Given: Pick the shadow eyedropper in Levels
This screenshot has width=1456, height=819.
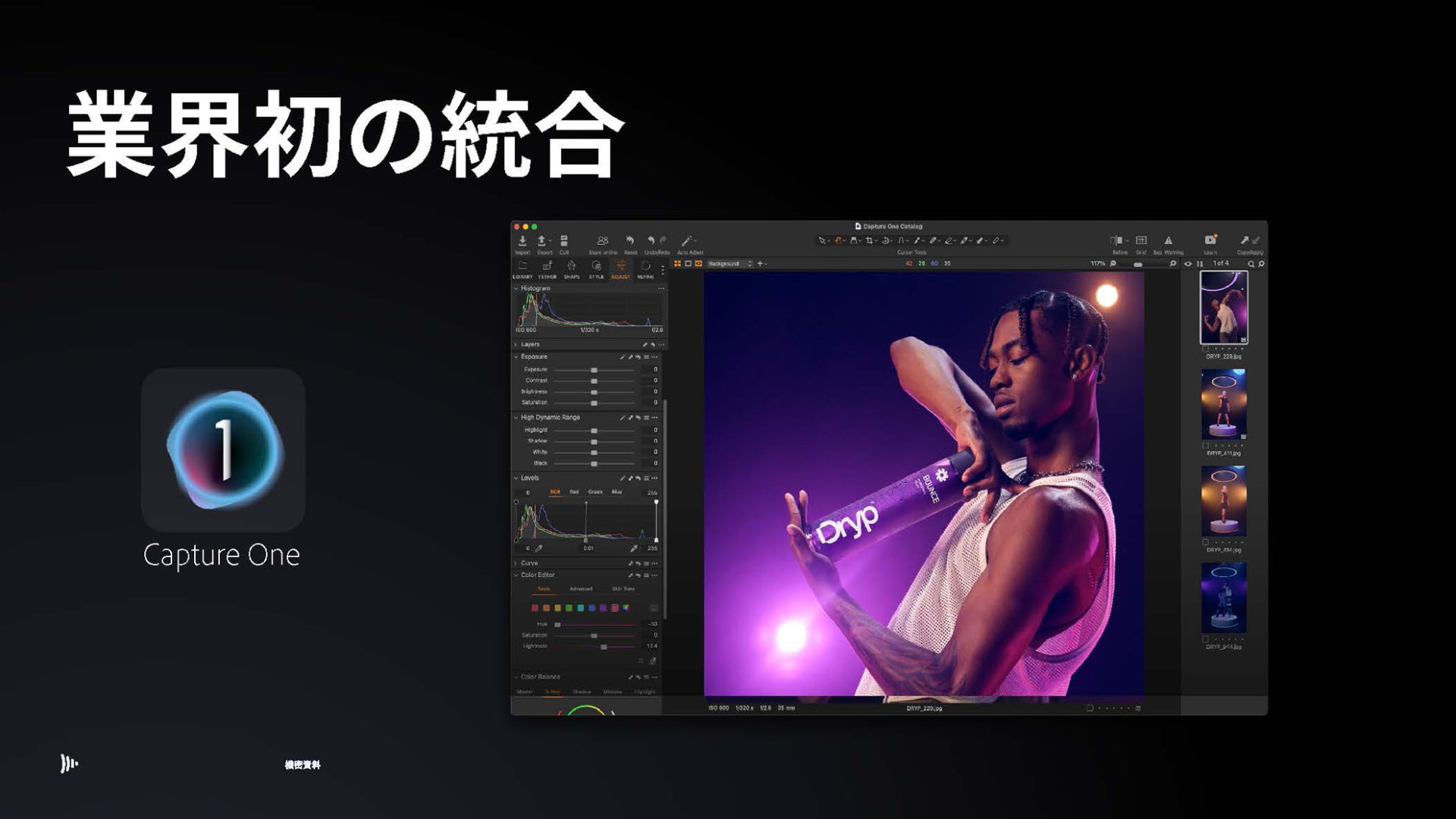Looking at the screenshot, I should (539, 548).
